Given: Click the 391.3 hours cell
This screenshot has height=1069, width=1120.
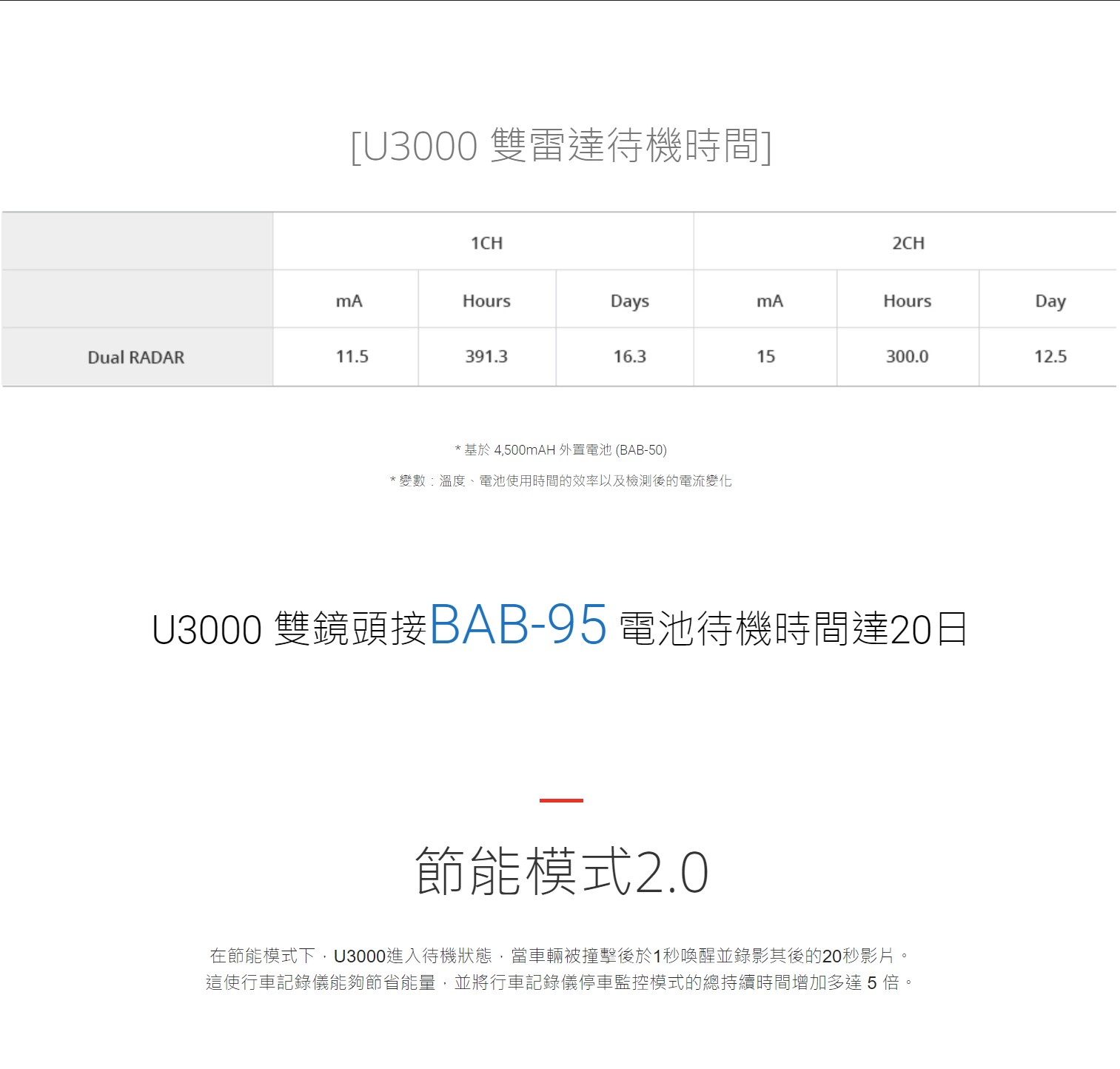Looking at the screenshot, I should click(x=486, y=356).
